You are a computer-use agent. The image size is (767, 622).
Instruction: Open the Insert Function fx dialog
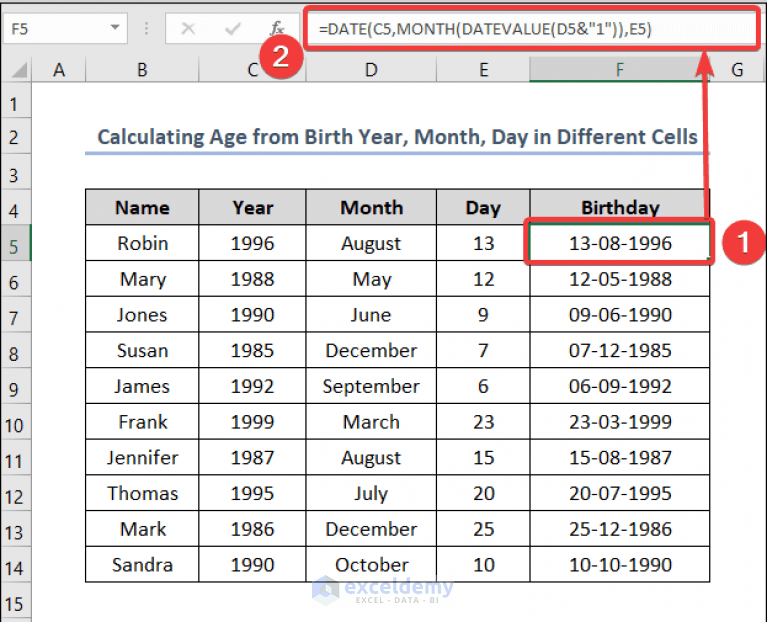point(277,28)
